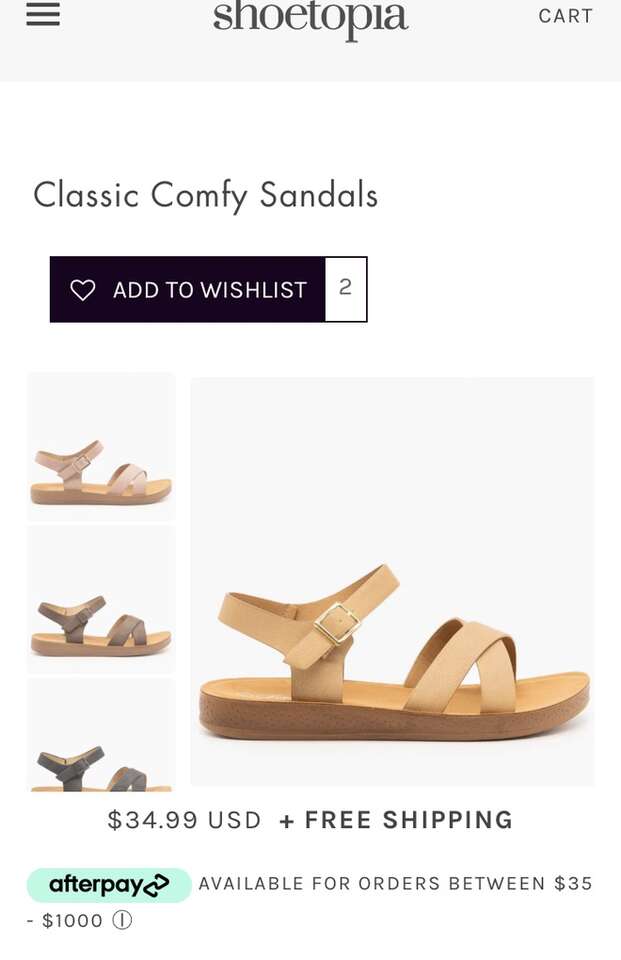Click the heart icon on wishlist button
The width and height of the screenshot is (621, 960).
point(83,290)
